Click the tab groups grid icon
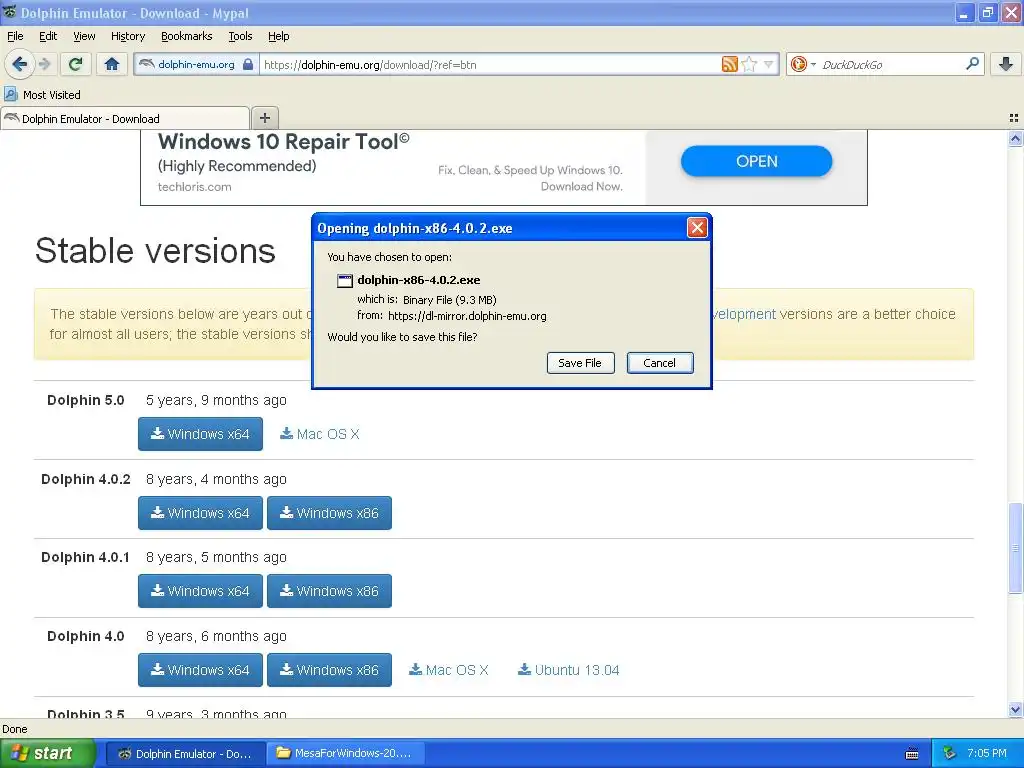This screenshot has width=1024, height=768. (x=1014, y=118)
